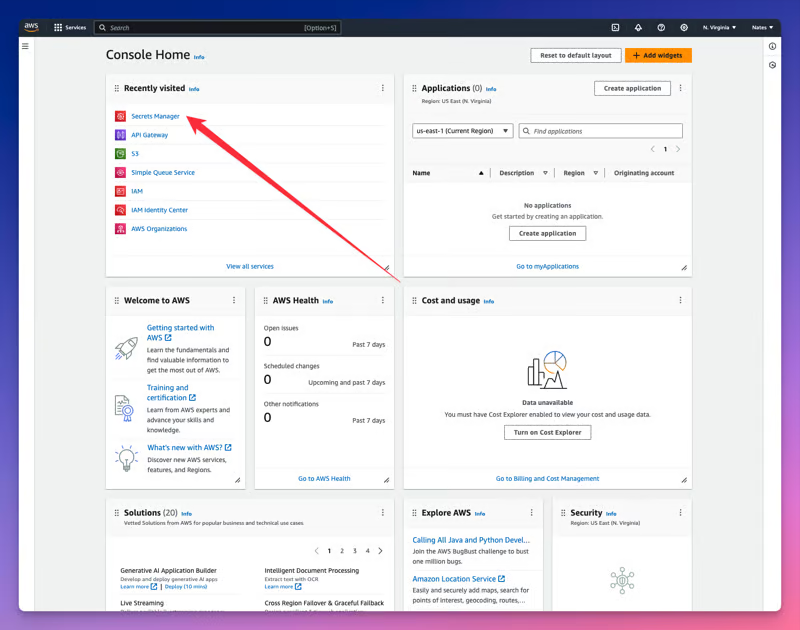800x630 pixels.
Task: Click the IAM Identity Center icon
Action: coord(120,210)
